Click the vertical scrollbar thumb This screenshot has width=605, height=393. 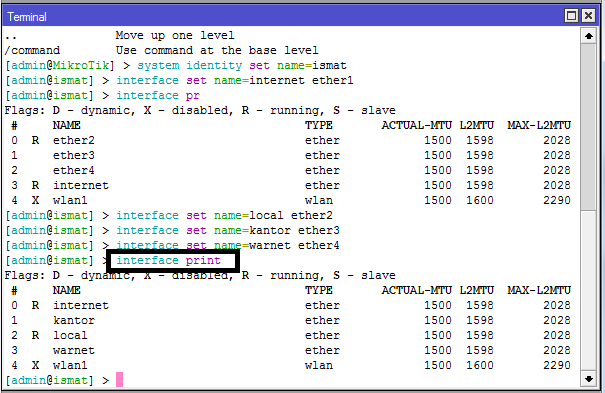588,127
